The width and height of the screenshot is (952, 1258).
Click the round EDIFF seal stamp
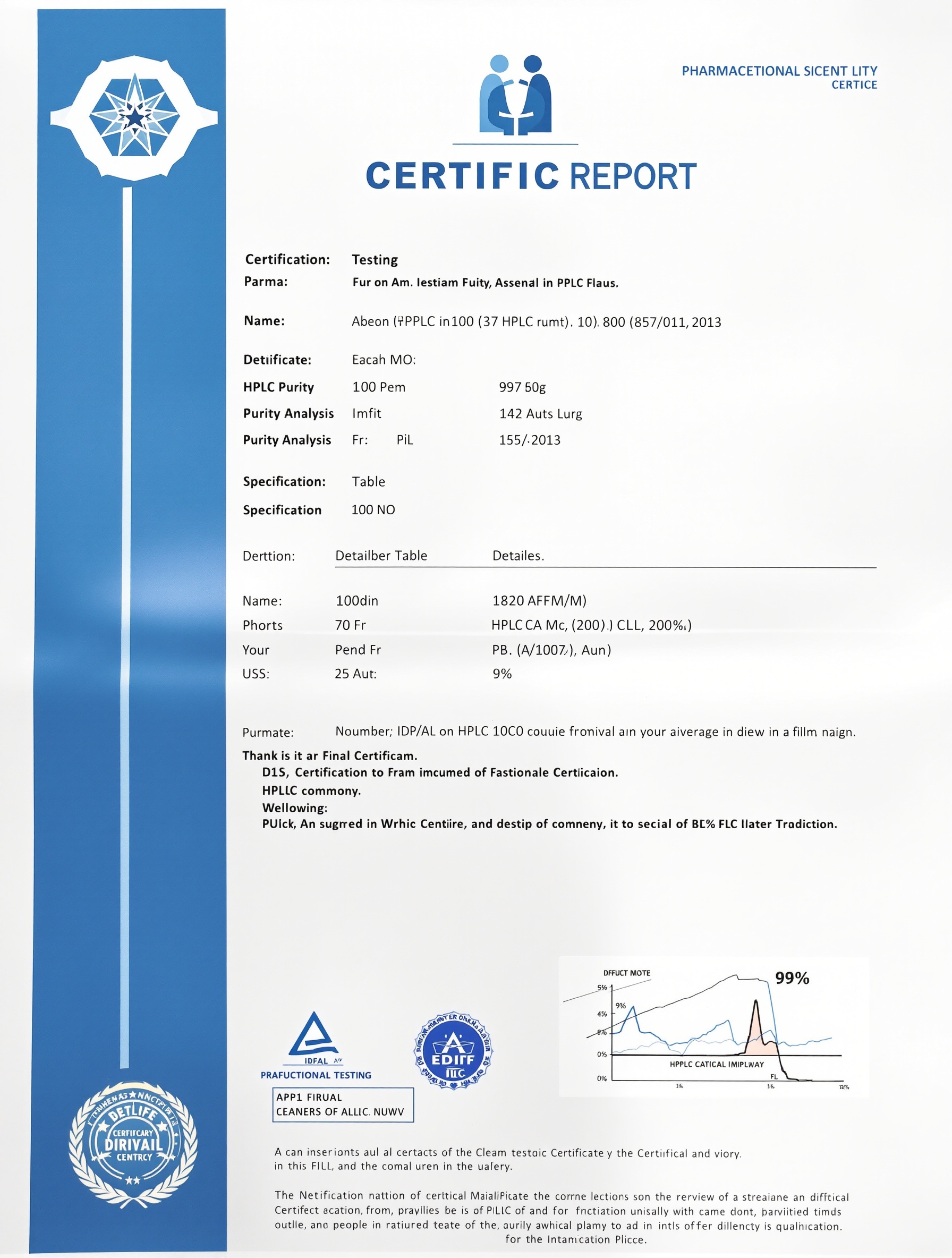(453, 1050)
